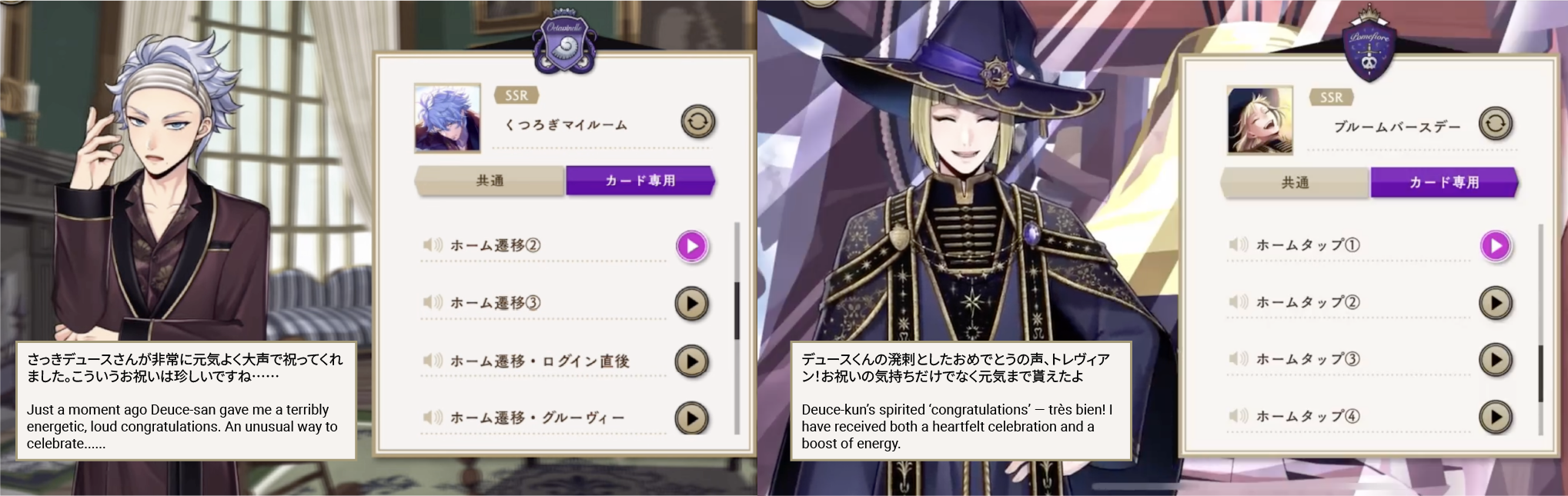Play the ホームタップ④ voice line
Image resolution: width=1568 pixels, height=496 pixels.
[1496, 417]
